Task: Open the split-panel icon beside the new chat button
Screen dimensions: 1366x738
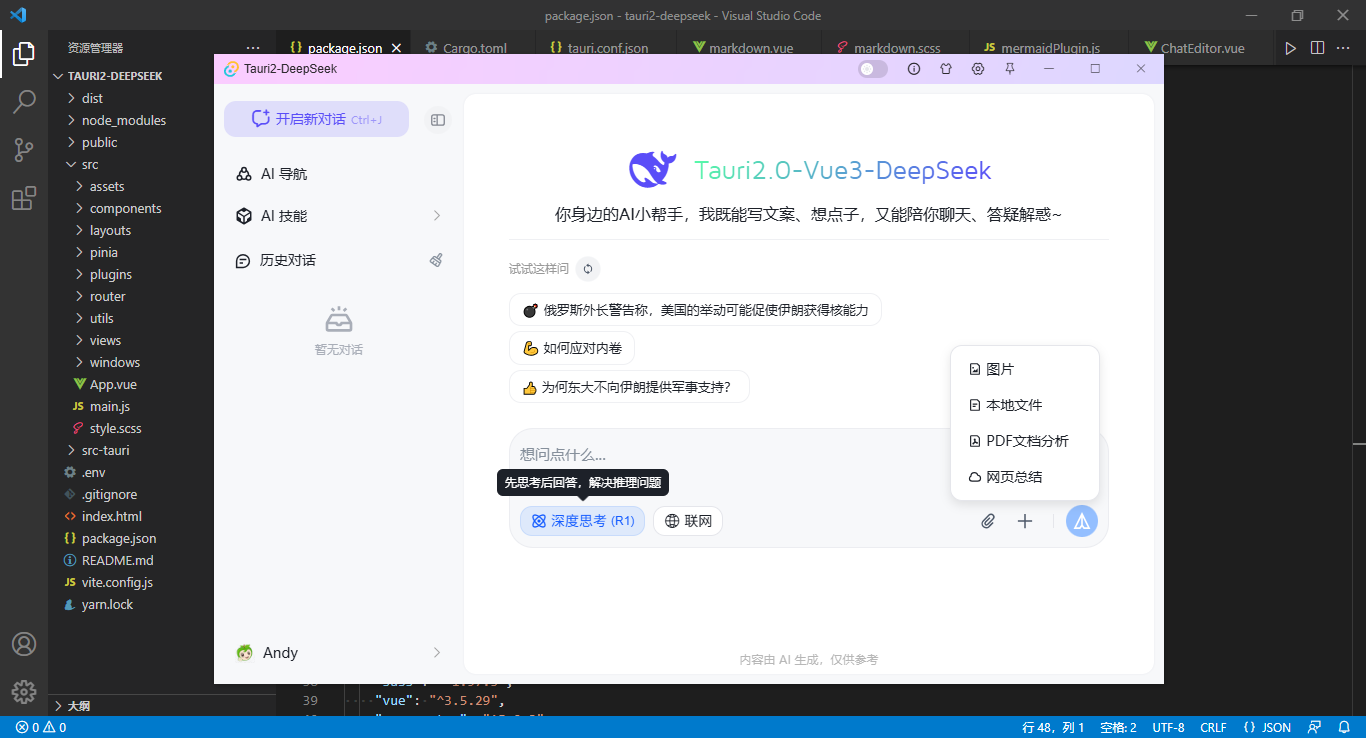Action: click(x=437, y=119)
